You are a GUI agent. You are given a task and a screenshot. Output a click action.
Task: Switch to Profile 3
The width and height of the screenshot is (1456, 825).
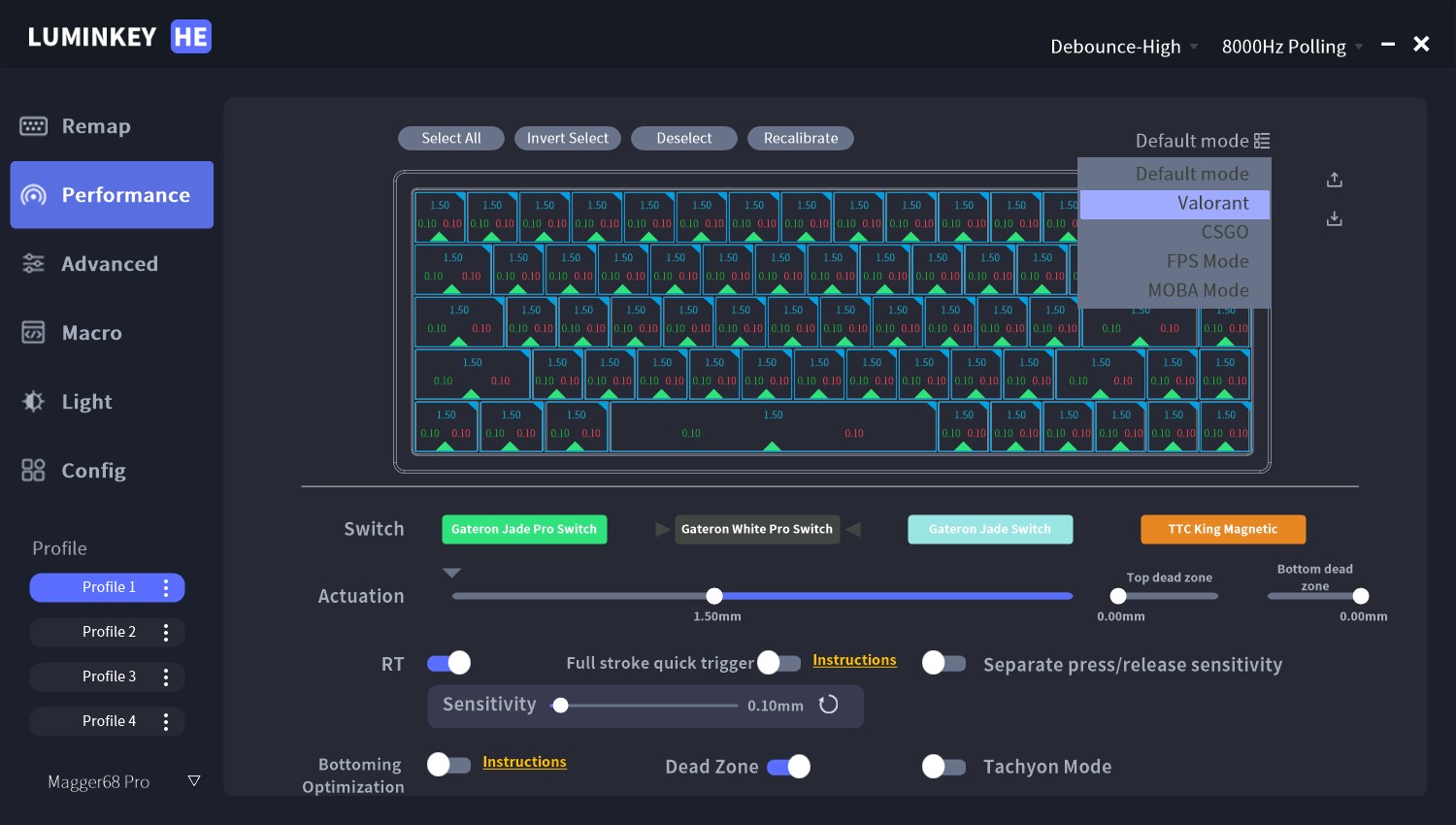point(107,676)
